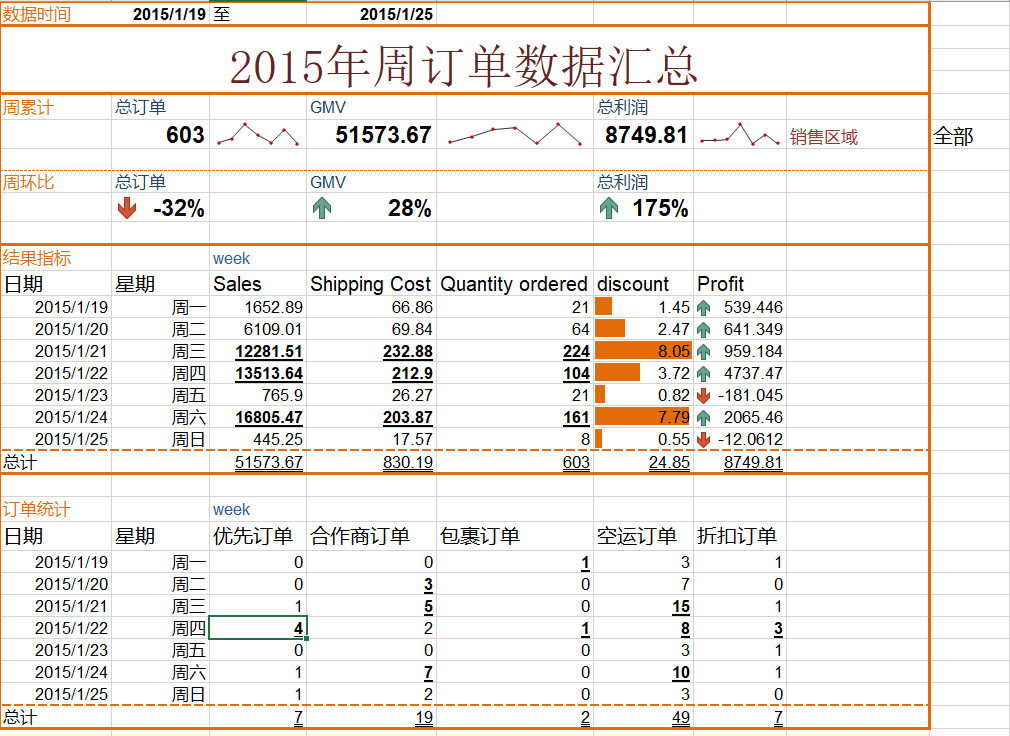
Task: Click the red down arrow beside -12.0612
Action: coord(703,439)
